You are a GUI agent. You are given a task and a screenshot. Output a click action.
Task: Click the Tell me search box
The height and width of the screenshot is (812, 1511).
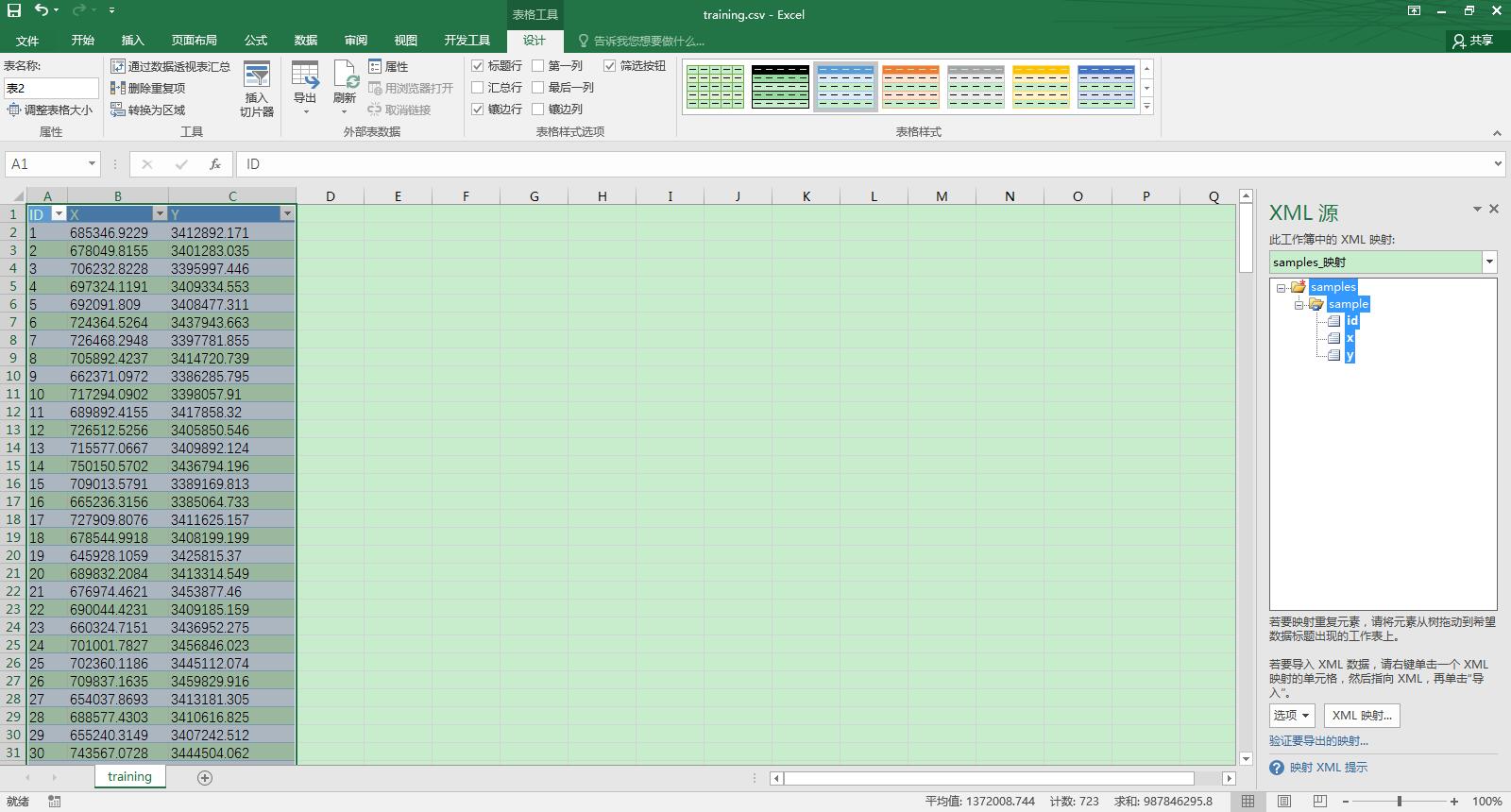[x=649, y=41]
